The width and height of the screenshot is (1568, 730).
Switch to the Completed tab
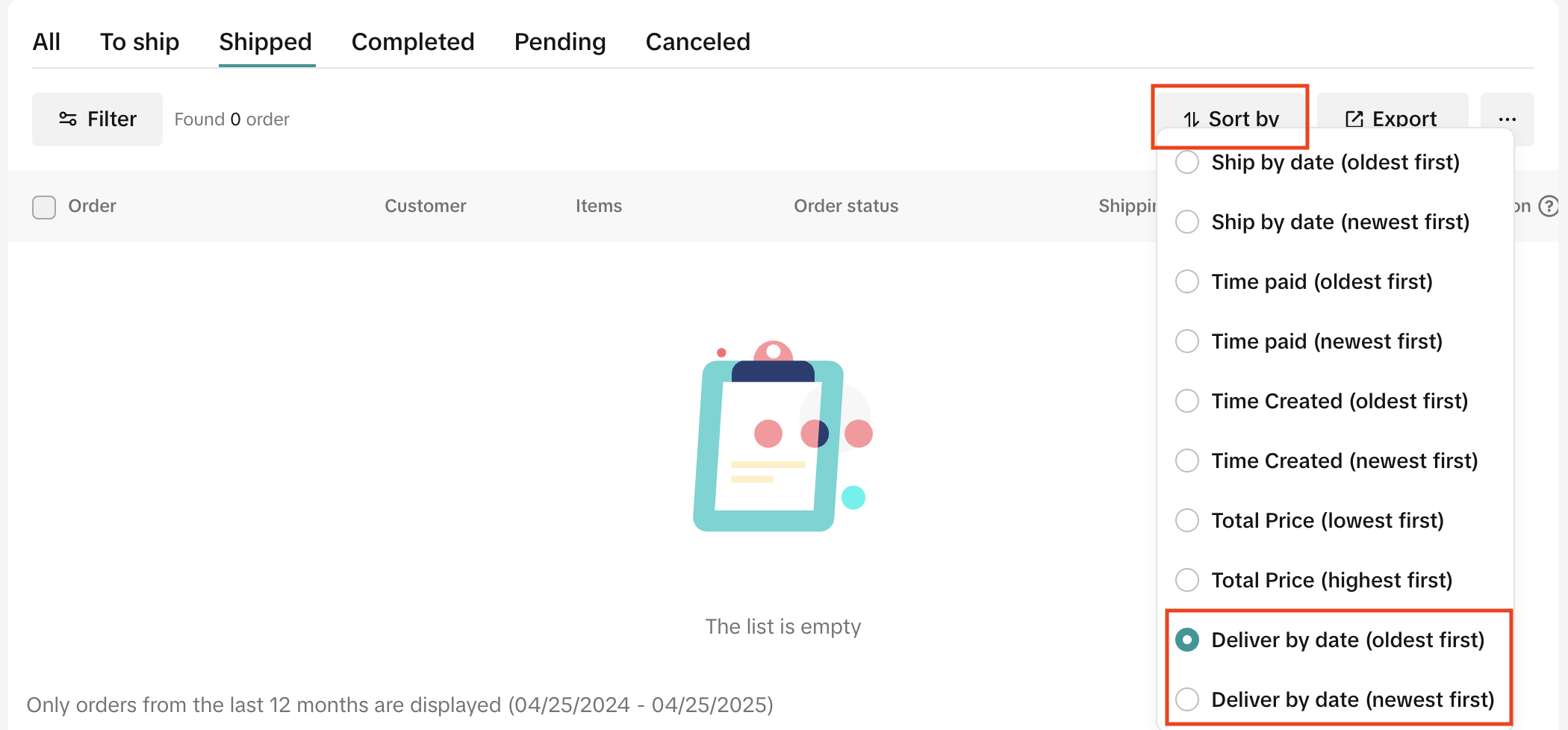click(x=413, y=42)
